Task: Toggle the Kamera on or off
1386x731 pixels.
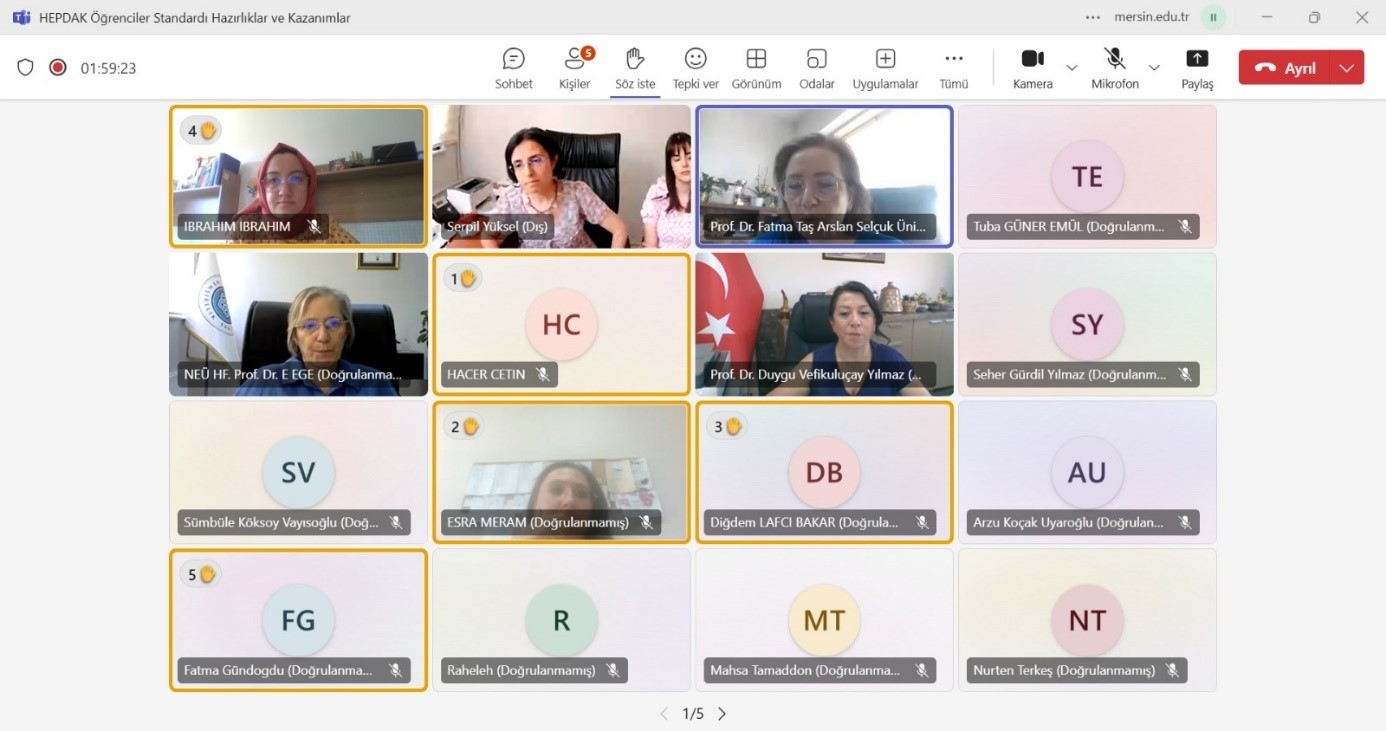Action: 1032,68
